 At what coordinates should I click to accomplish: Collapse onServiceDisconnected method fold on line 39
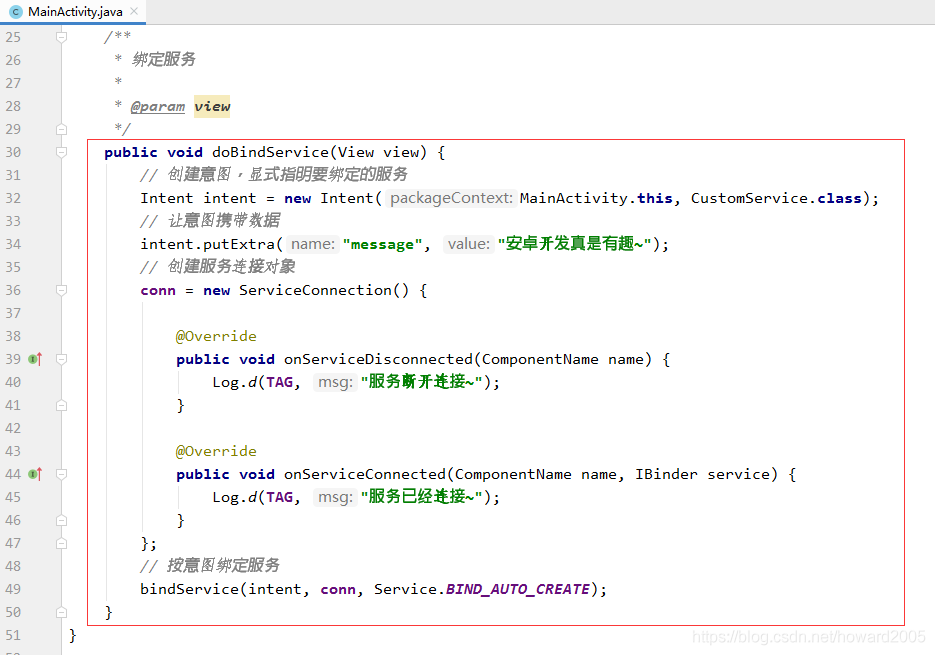[61, 359]
